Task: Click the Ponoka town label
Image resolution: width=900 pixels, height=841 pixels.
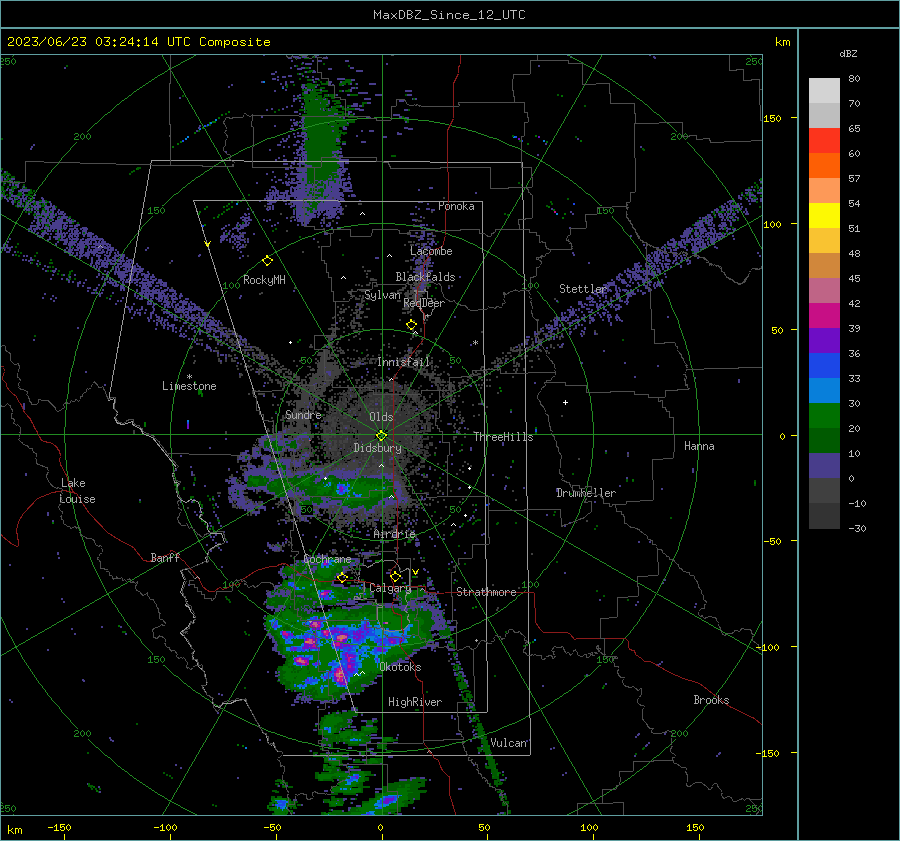Action: click(456, 206)
